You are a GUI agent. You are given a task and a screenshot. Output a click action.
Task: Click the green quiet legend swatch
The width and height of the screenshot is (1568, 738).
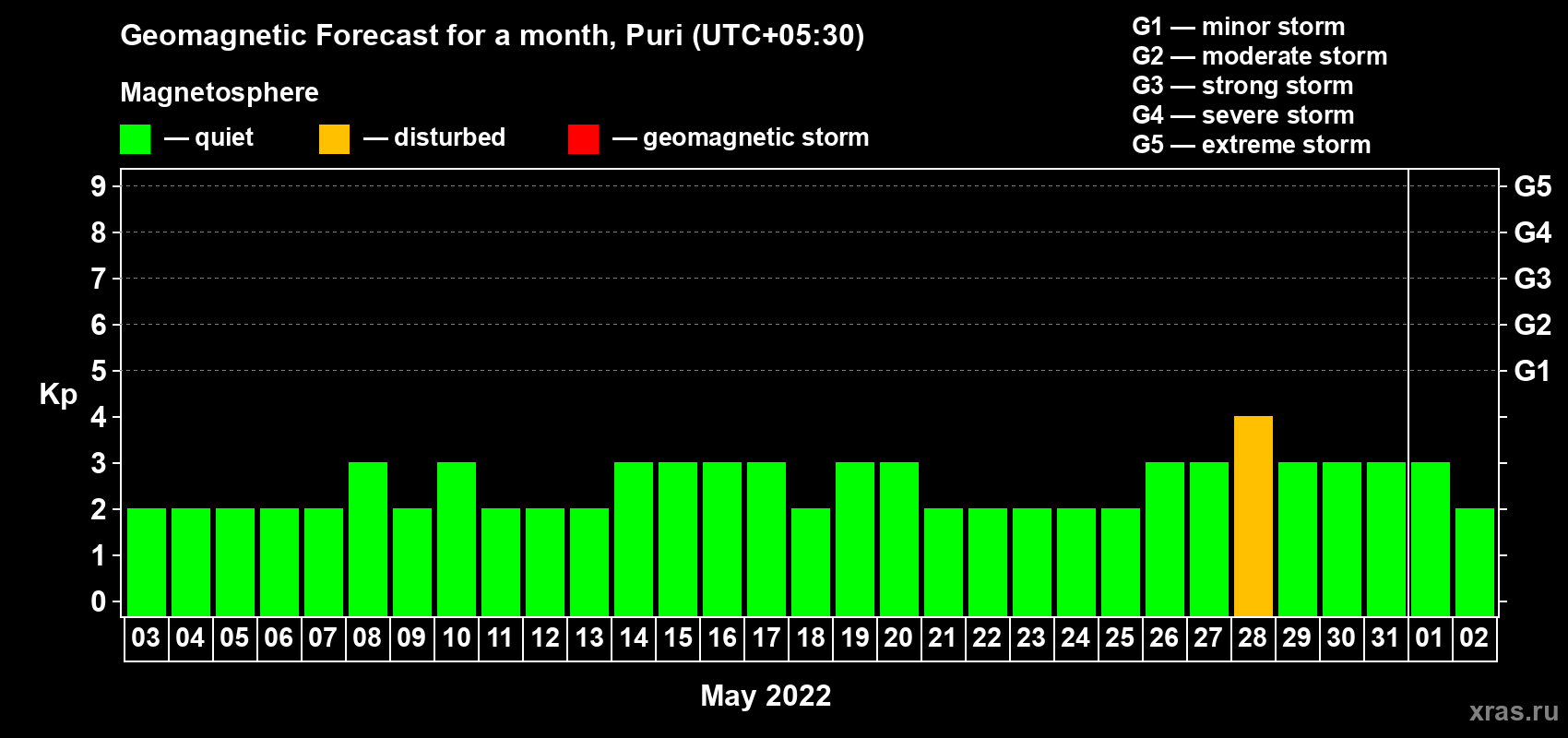coord(135,139)
